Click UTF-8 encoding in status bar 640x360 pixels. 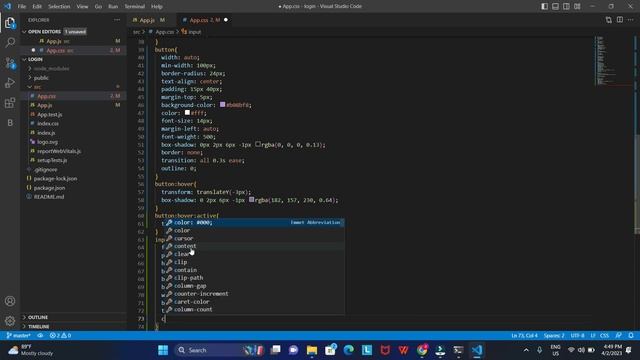coord(577,336)
